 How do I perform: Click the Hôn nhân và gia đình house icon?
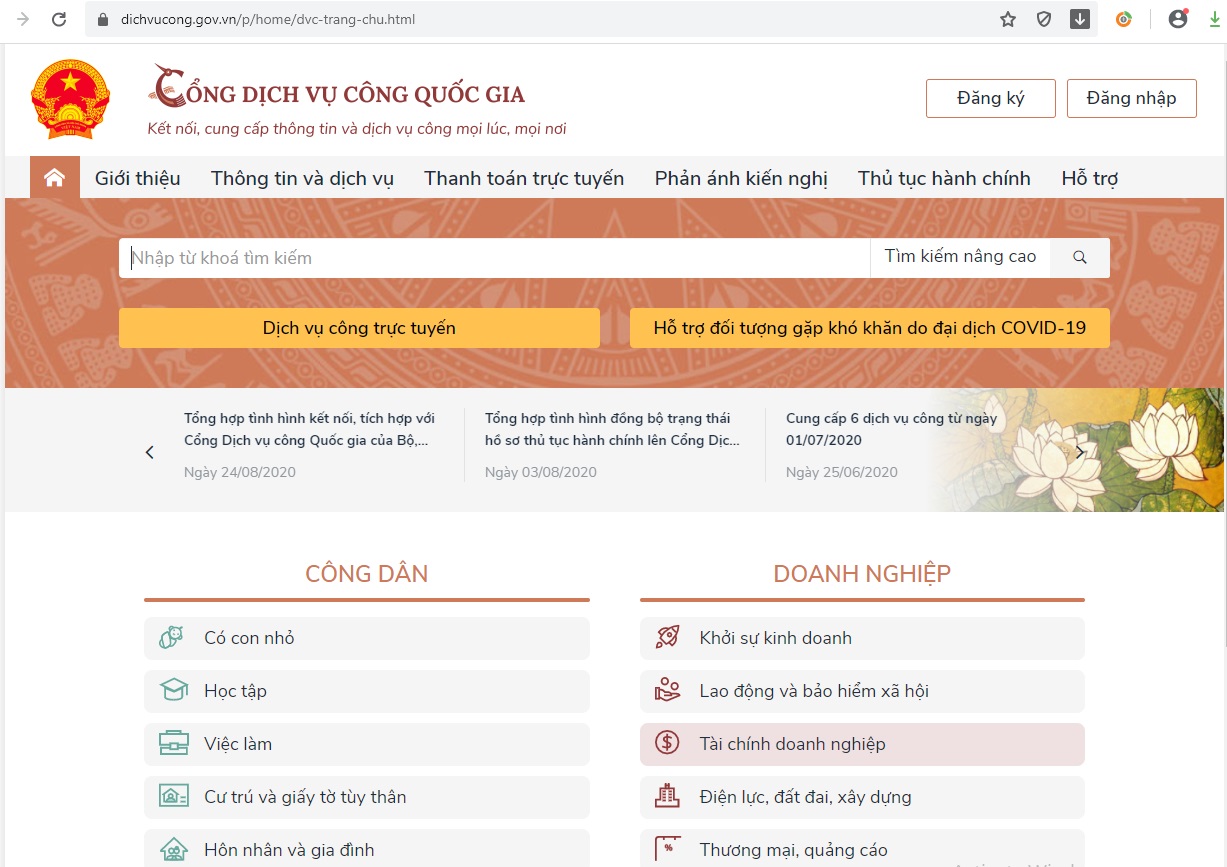click(173, 850)
